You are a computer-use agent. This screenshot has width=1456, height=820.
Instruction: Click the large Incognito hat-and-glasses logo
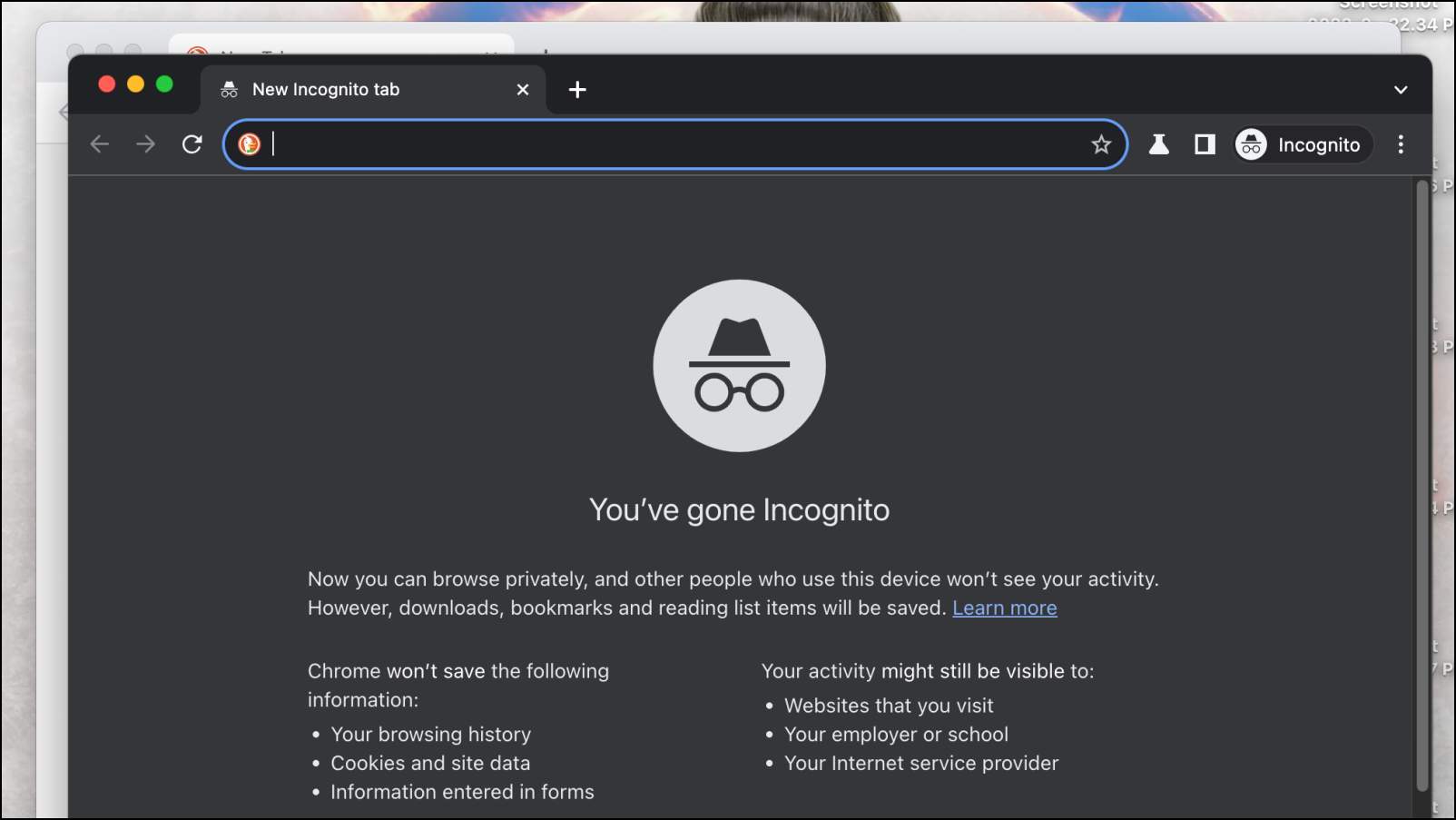click(x=739, y=365)
